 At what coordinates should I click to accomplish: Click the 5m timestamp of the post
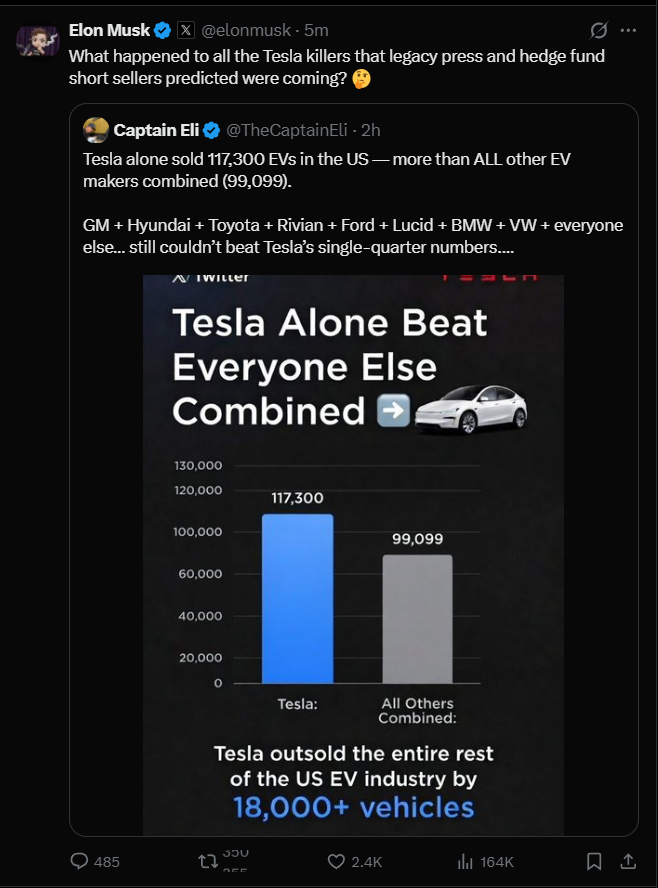(316, 30)
